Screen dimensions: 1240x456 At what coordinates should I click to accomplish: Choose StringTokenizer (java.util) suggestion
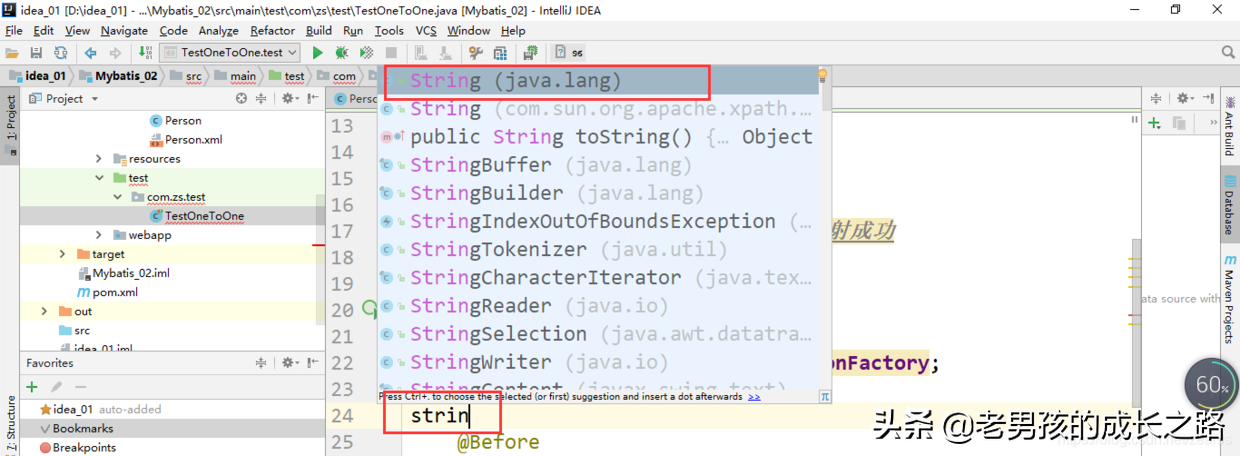pos(600,248)
